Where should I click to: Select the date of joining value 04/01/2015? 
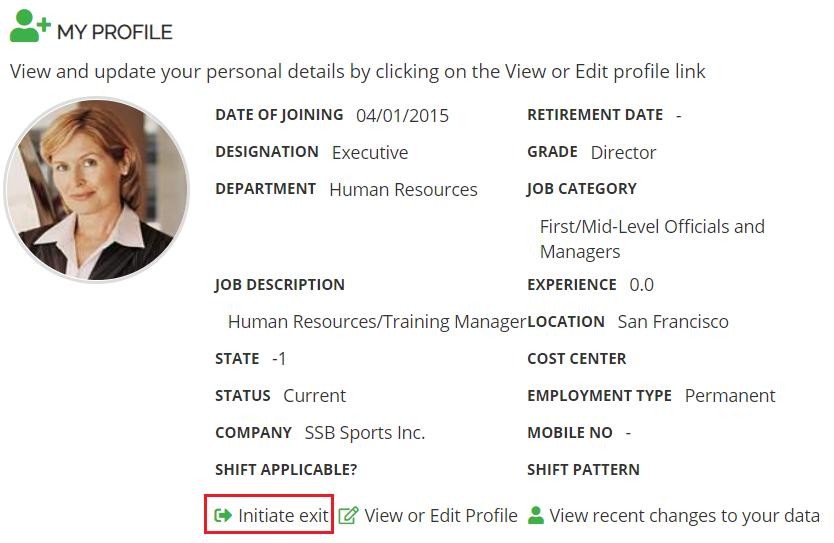click(x=402, y=116)
